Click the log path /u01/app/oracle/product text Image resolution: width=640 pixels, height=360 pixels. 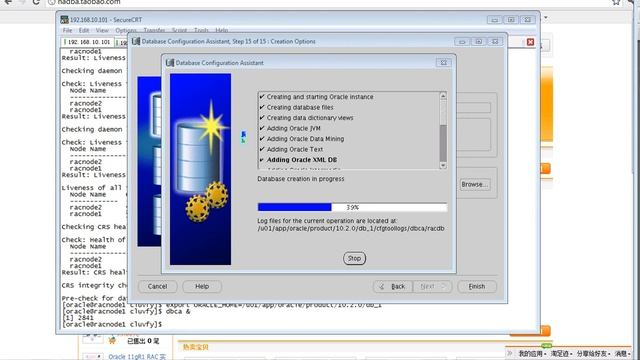[351, 229]
